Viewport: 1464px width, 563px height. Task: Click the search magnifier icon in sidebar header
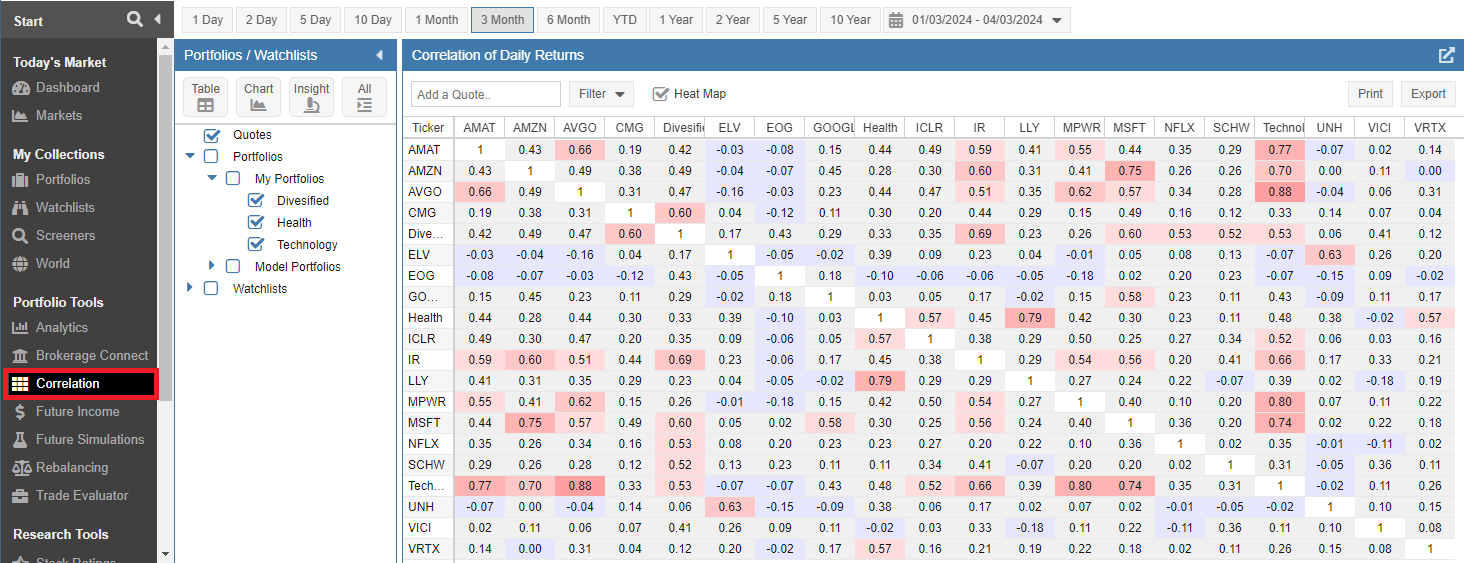tap(135, 19)
